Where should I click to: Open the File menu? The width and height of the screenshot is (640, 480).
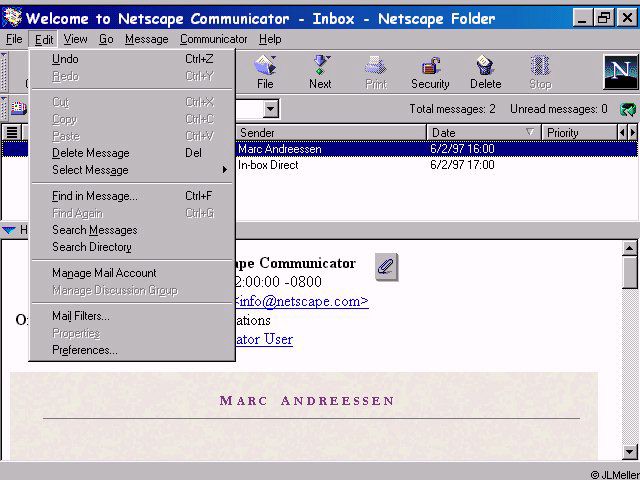14,39
